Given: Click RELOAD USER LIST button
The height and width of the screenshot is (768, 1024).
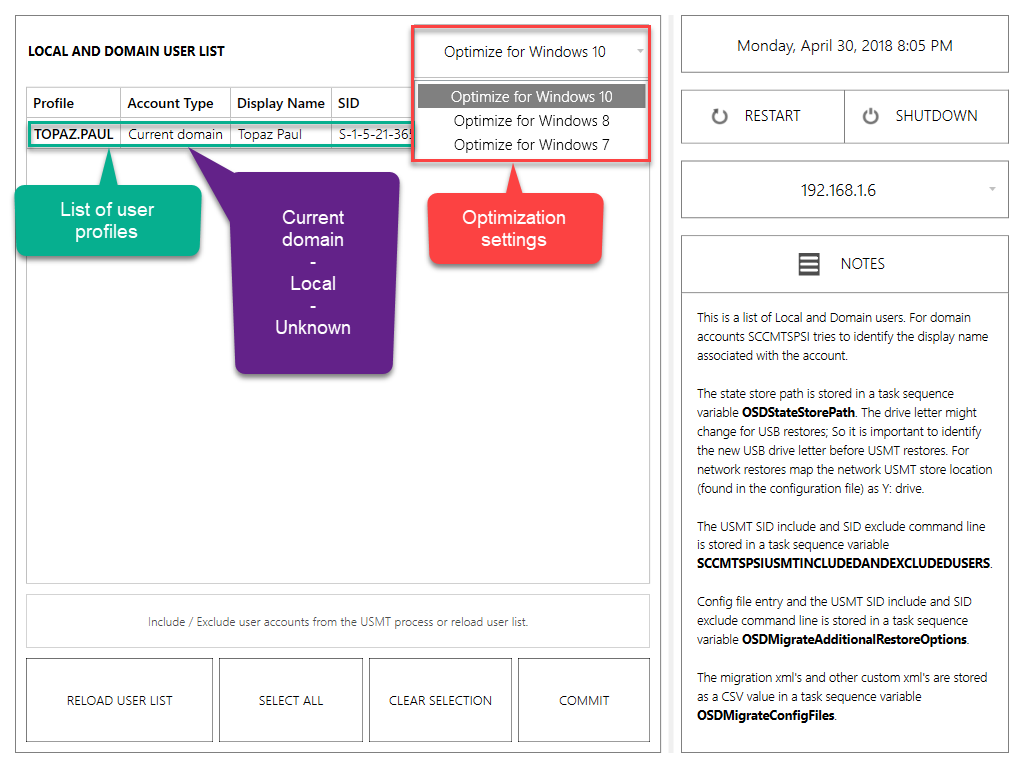Looking at the screenshot, I should [119, 700].
